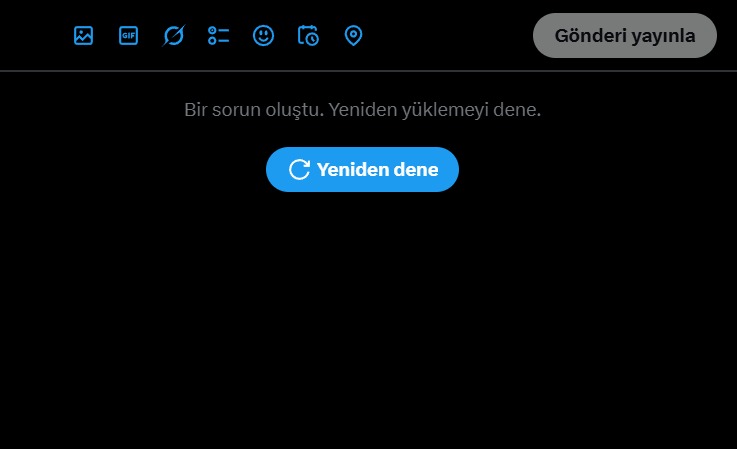Image resolution: width=737 pixels, height=449 pixels.
Task: Retry loading with the blue button
Action: click(x=362, y=170)
